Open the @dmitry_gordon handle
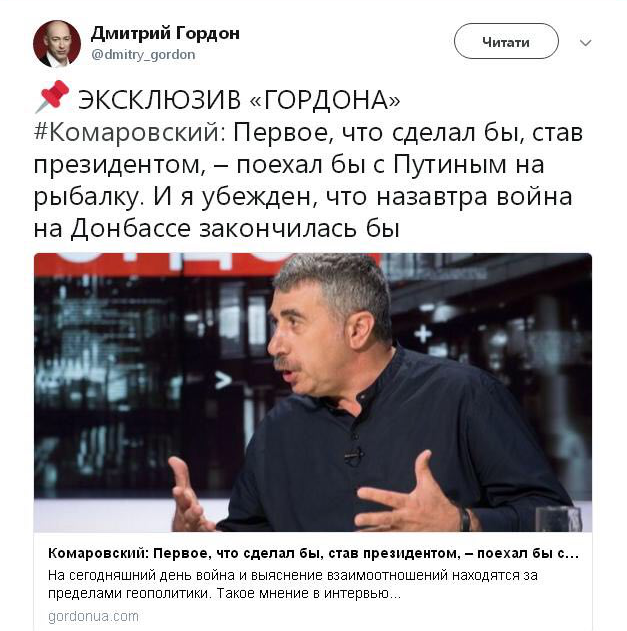Image resolution: width=627 pixels, height=631 pixels. pyautogui.click(x=143, y=55)
